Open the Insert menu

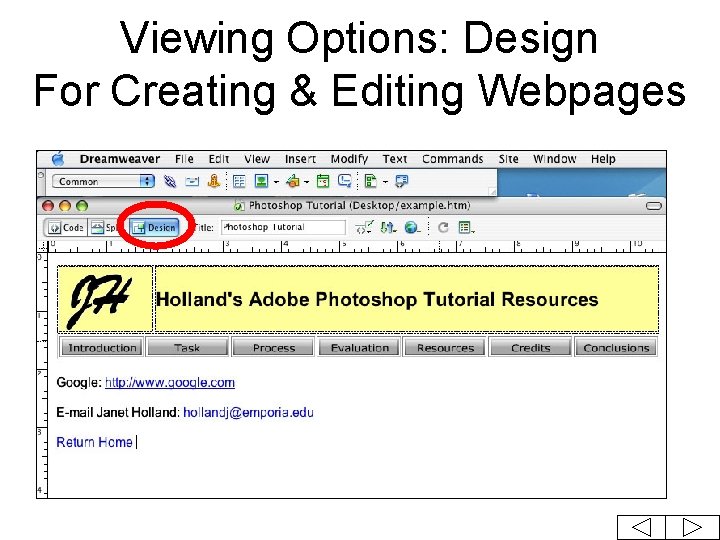(300, 159)
